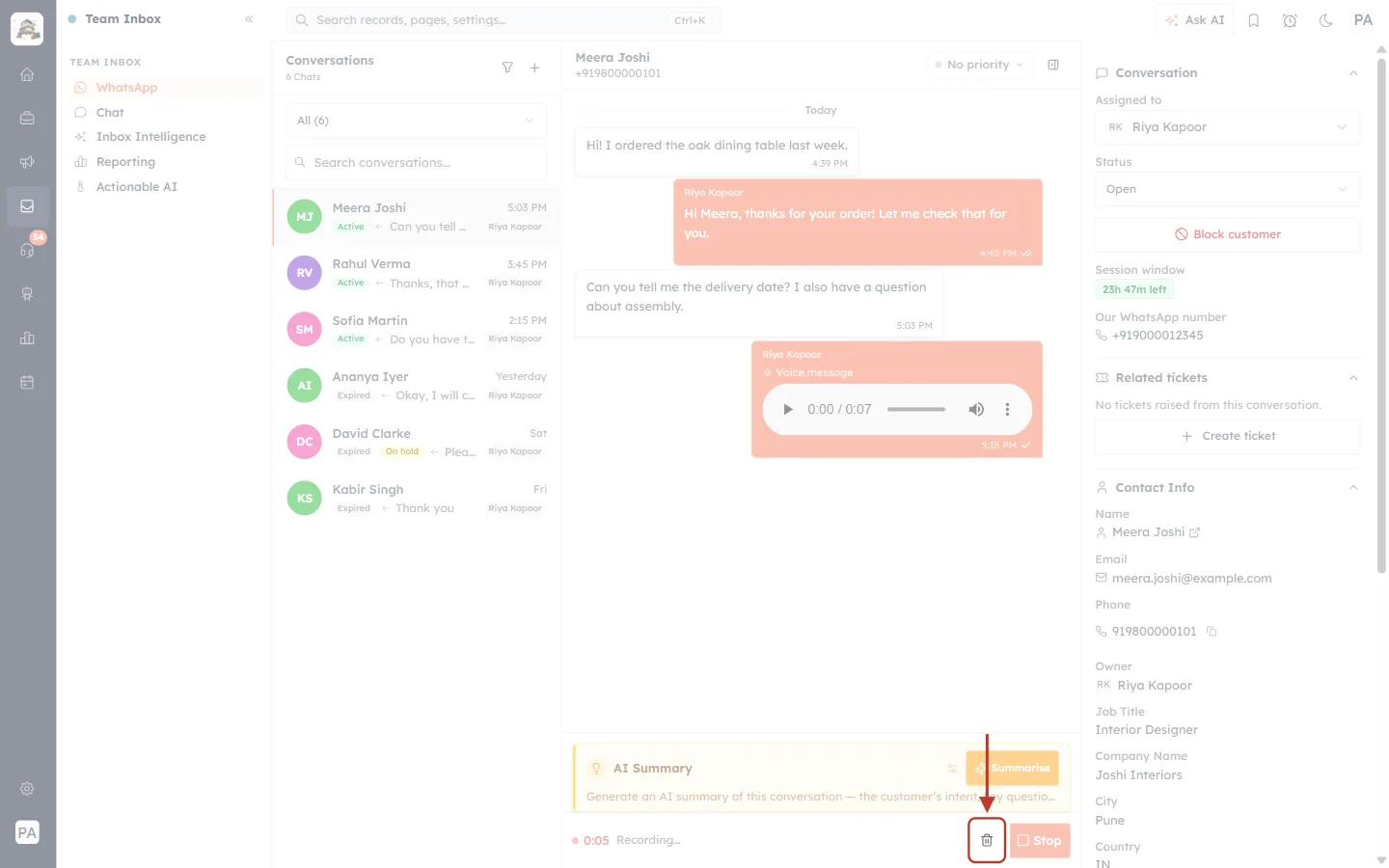Screen dimensions: 1389x868
Task: Open the Status Open dropdown
Action: click(1227, 189)
